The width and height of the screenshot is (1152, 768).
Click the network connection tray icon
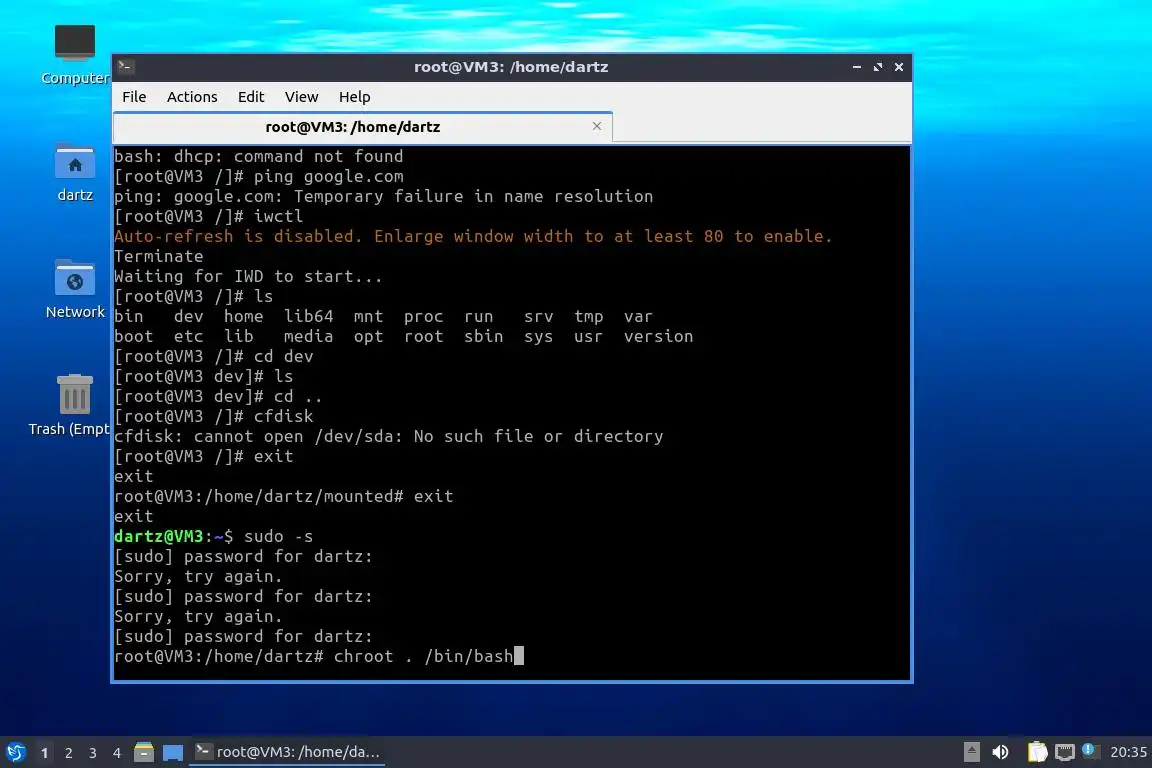pos(1065,752)
